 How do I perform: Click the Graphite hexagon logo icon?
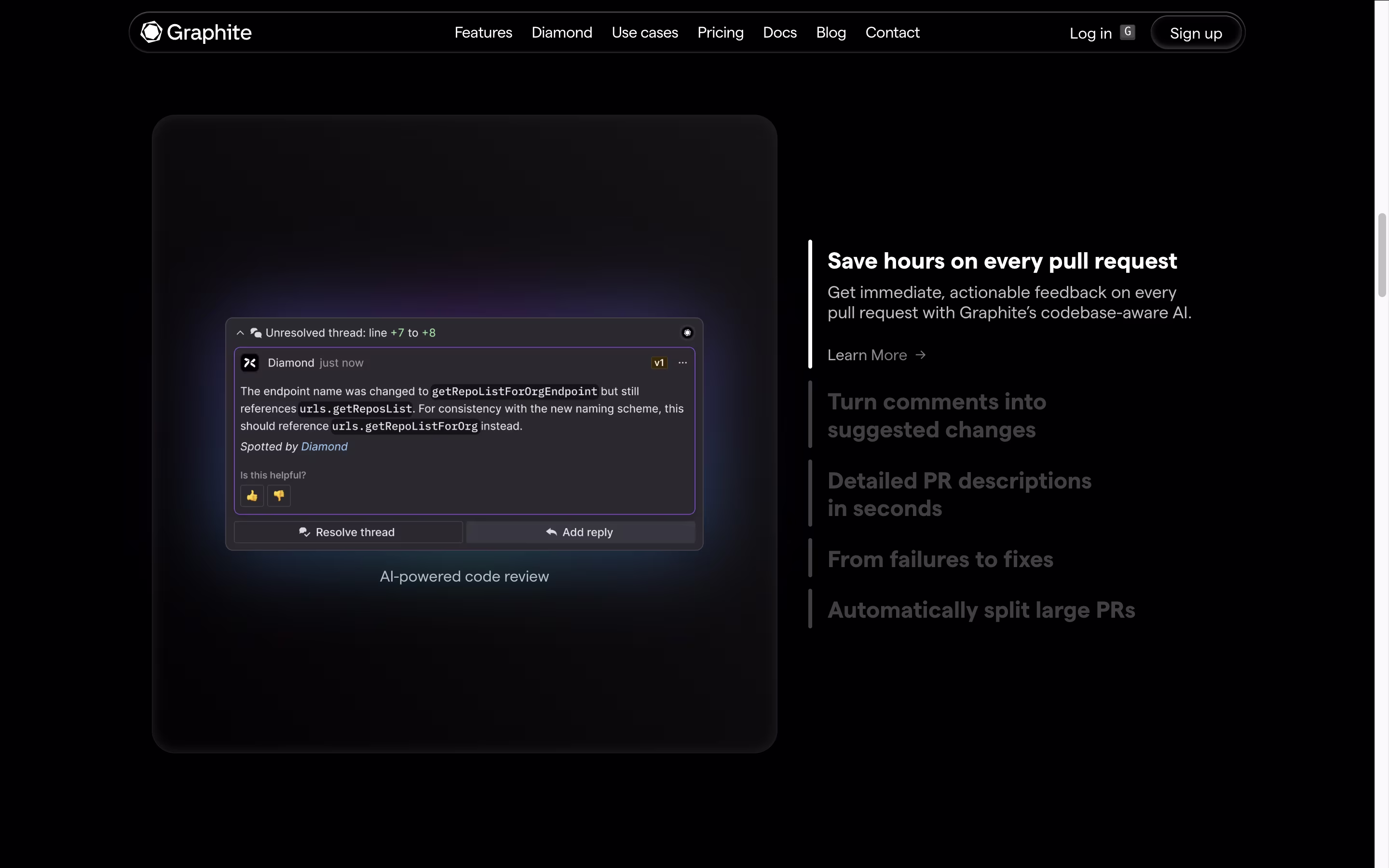(151, 32)
